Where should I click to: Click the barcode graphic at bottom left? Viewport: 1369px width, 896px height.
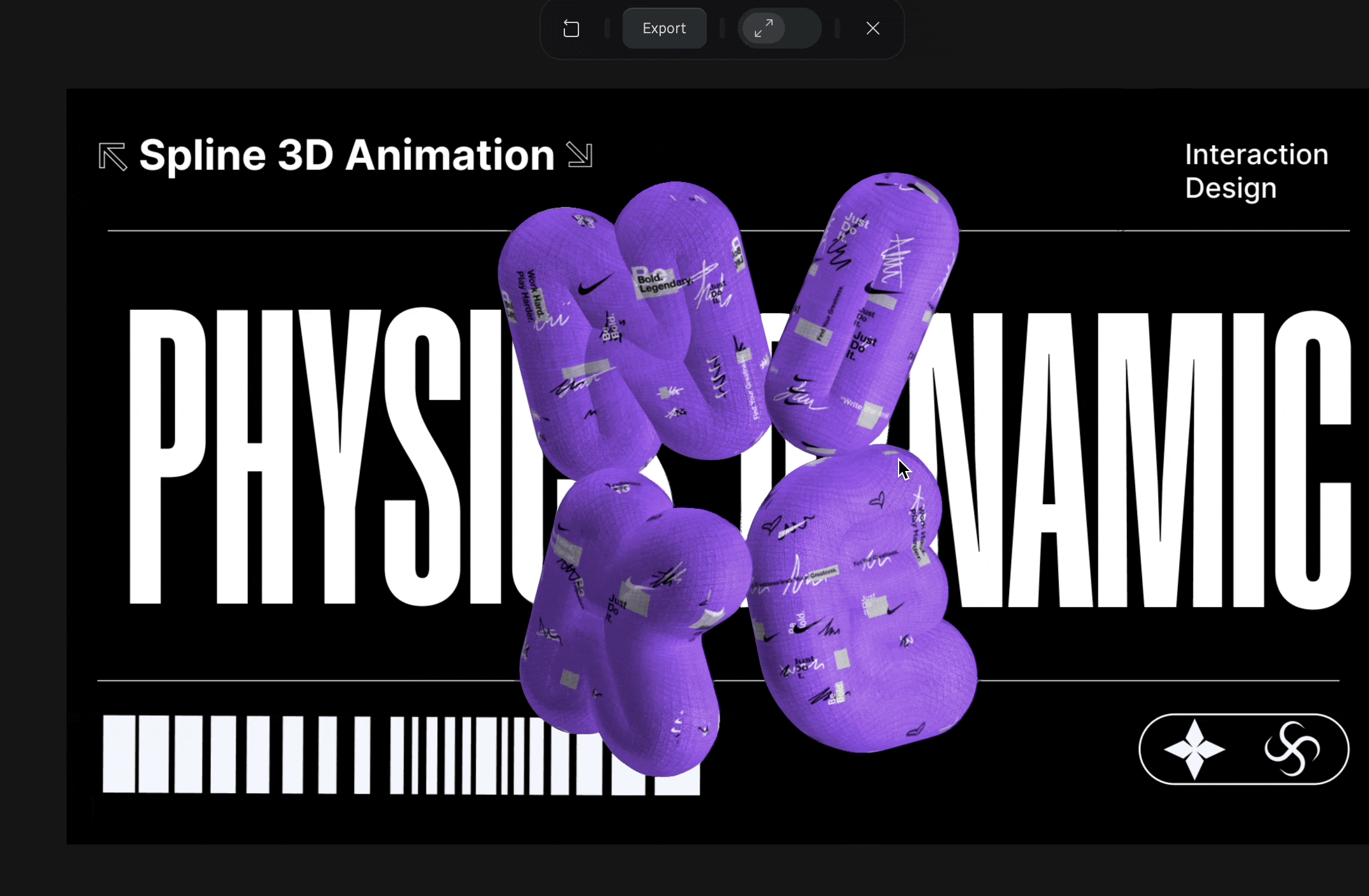click(401, 755)
